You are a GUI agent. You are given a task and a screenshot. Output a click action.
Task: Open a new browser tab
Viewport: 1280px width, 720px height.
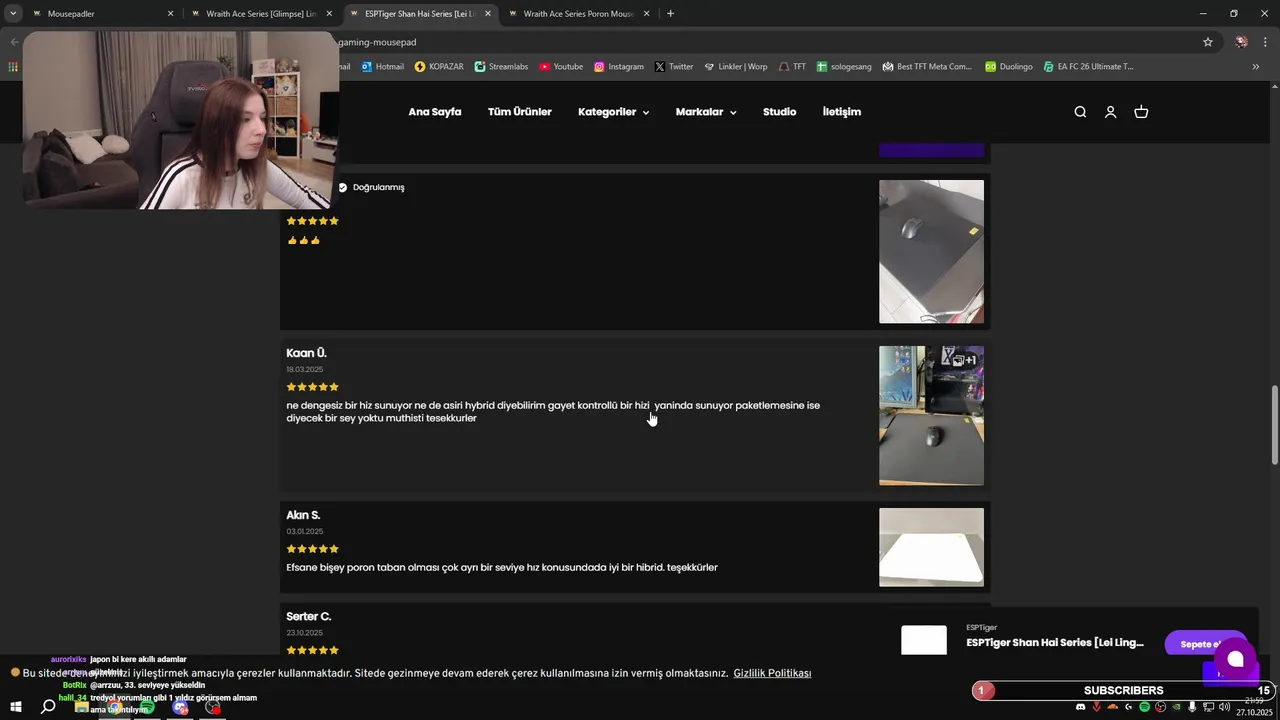(670, 14)
